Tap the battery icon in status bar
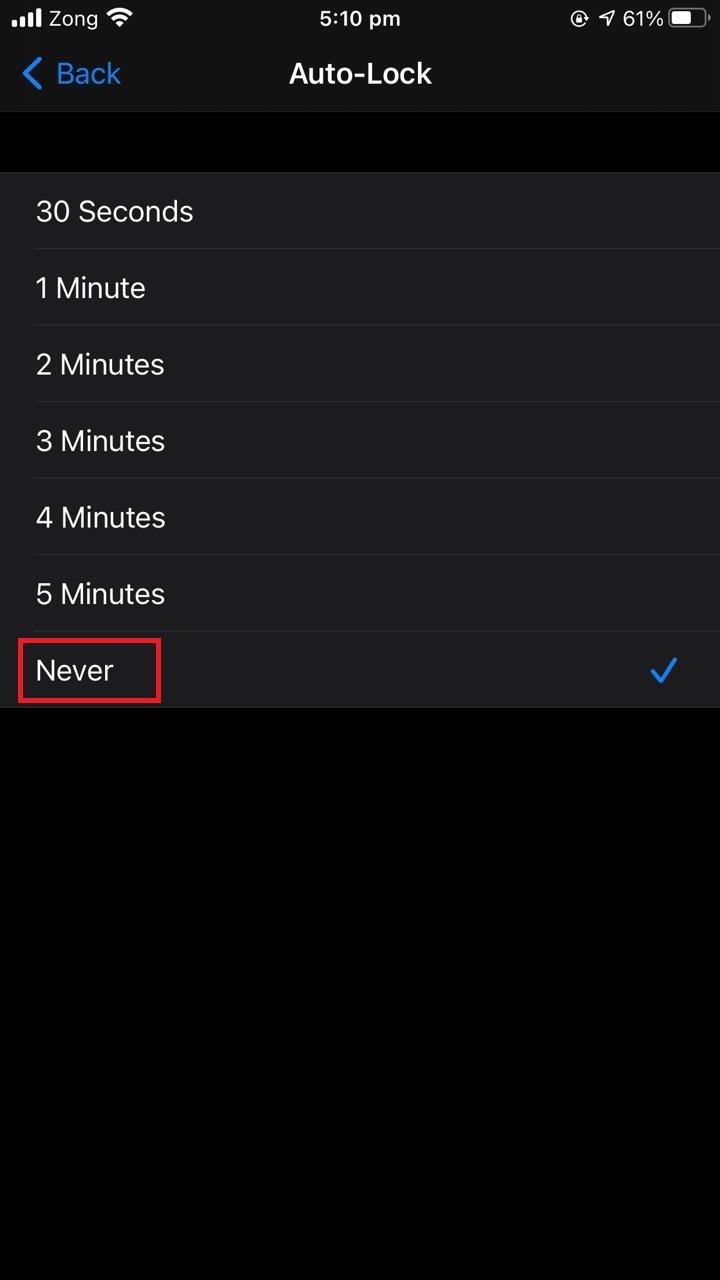720x1280 pixels. 689,18
